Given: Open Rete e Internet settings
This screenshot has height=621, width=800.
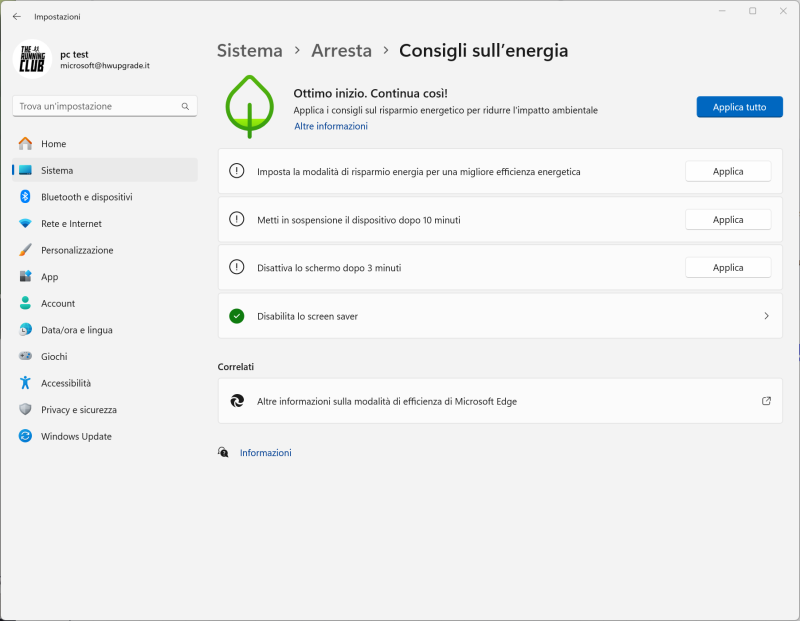Looking at the screenshot, I should click(71, 224).
